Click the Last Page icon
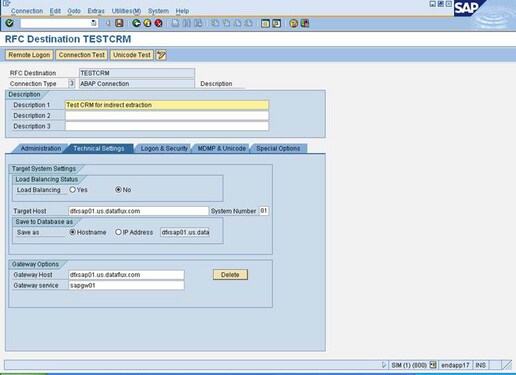The width and height of the screenshot is (516, 375). tap(249, 23)
